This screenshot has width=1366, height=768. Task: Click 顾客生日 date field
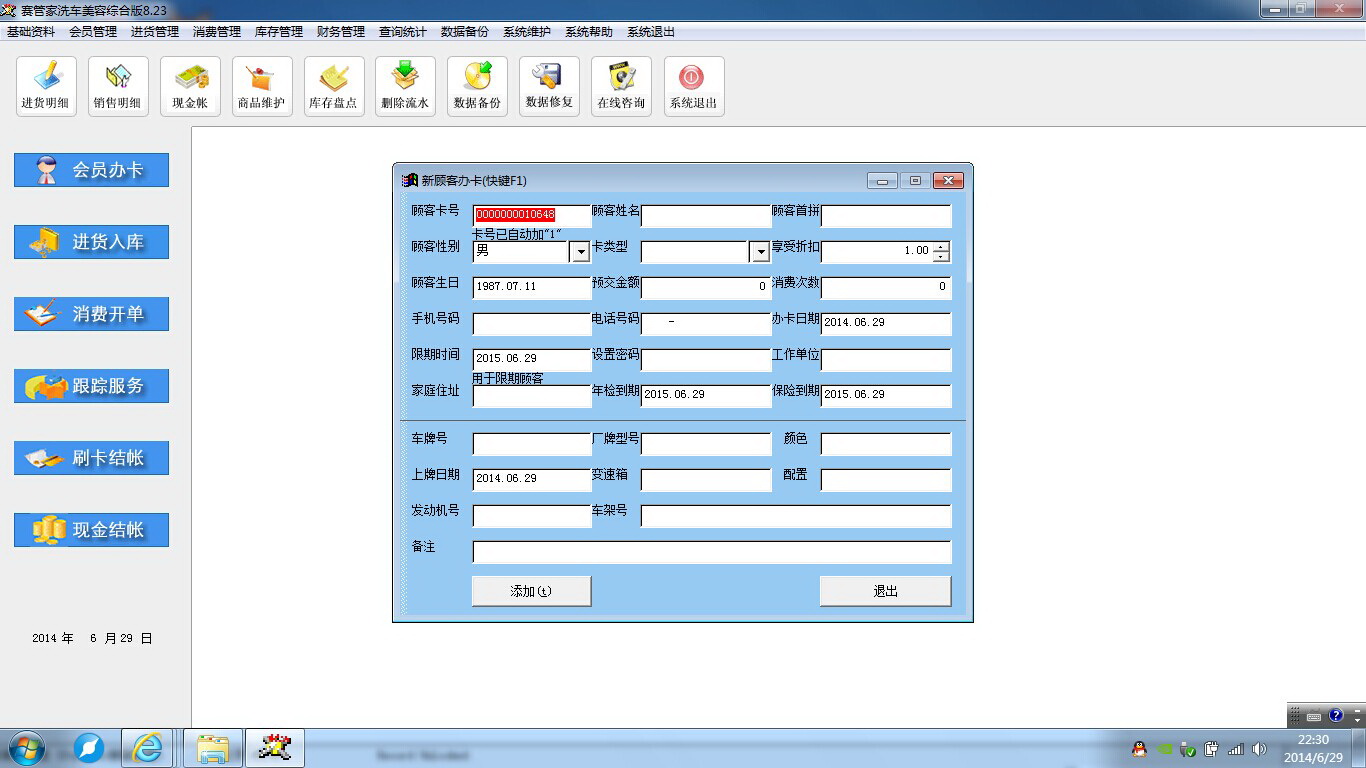(532, 288)
